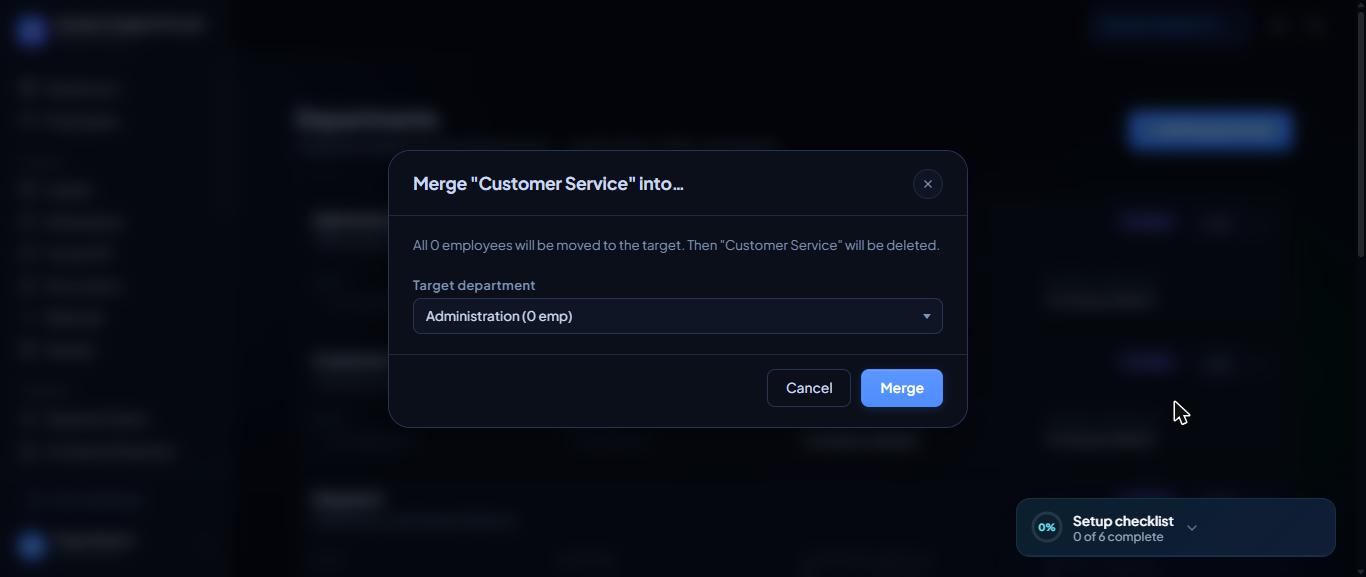This screenshot has width=1366, height=577.
Task: Open the Target department dropdown
Action: point(678,316)
